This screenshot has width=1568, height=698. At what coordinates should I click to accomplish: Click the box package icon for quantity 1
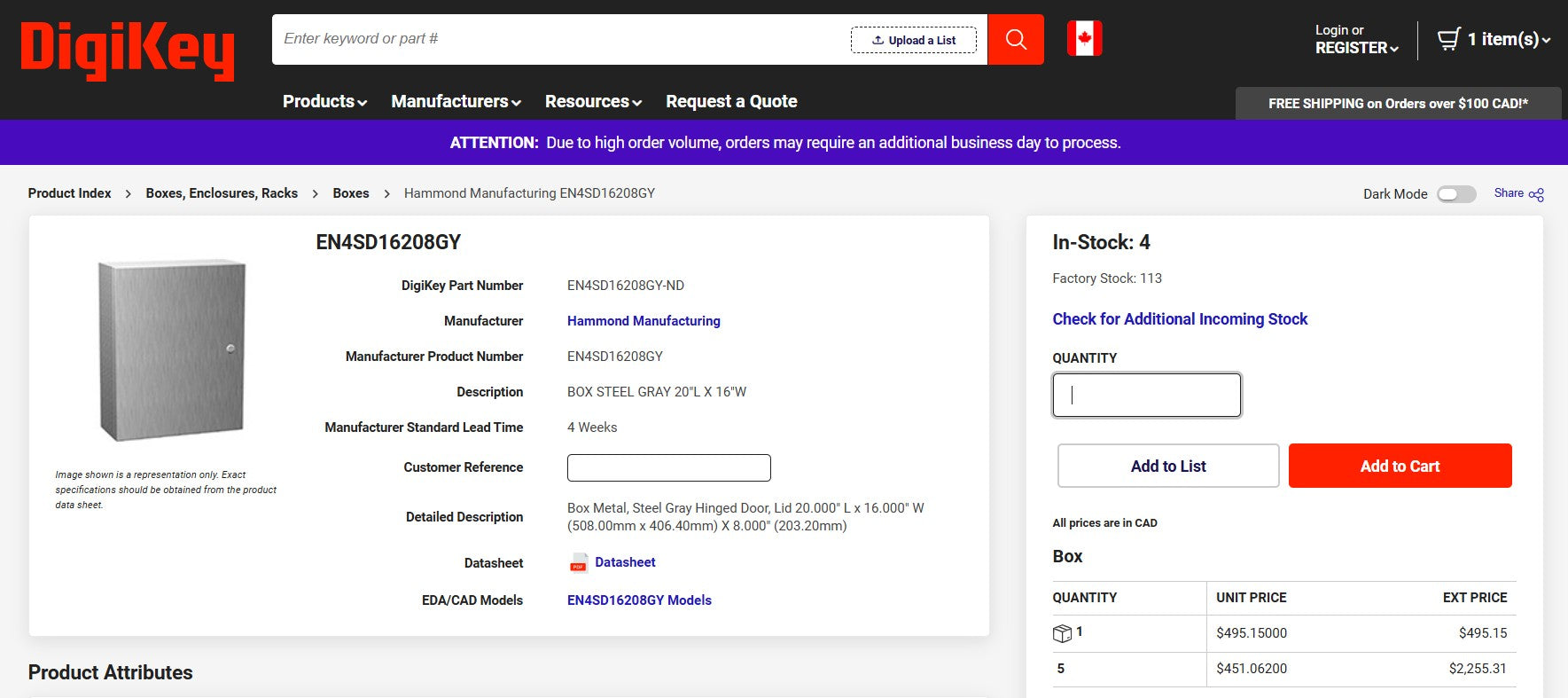pos(1062,633)
